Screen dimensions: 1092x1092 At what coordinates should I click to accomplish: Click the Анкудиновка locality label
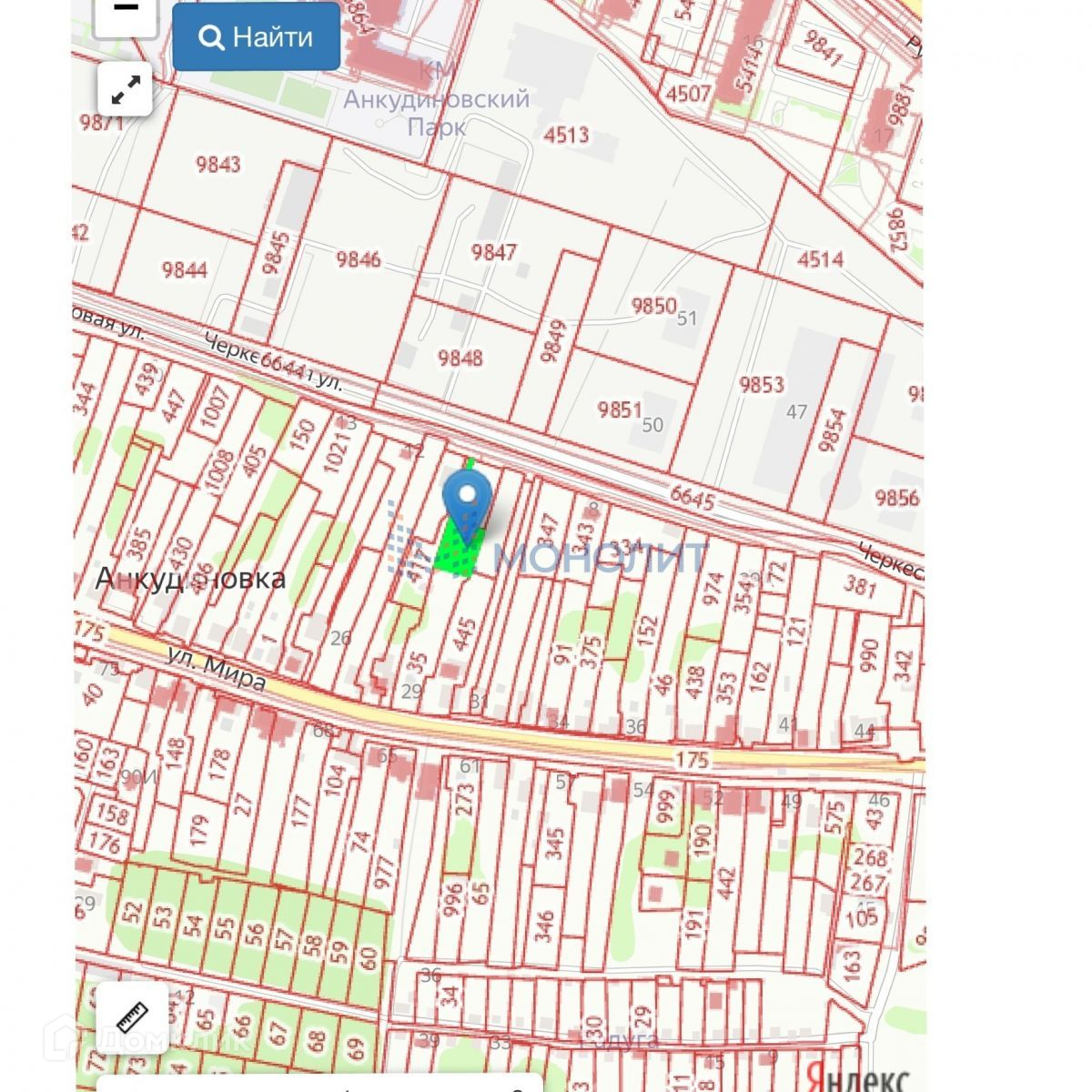pyautogui.click(x=190, y=579)
